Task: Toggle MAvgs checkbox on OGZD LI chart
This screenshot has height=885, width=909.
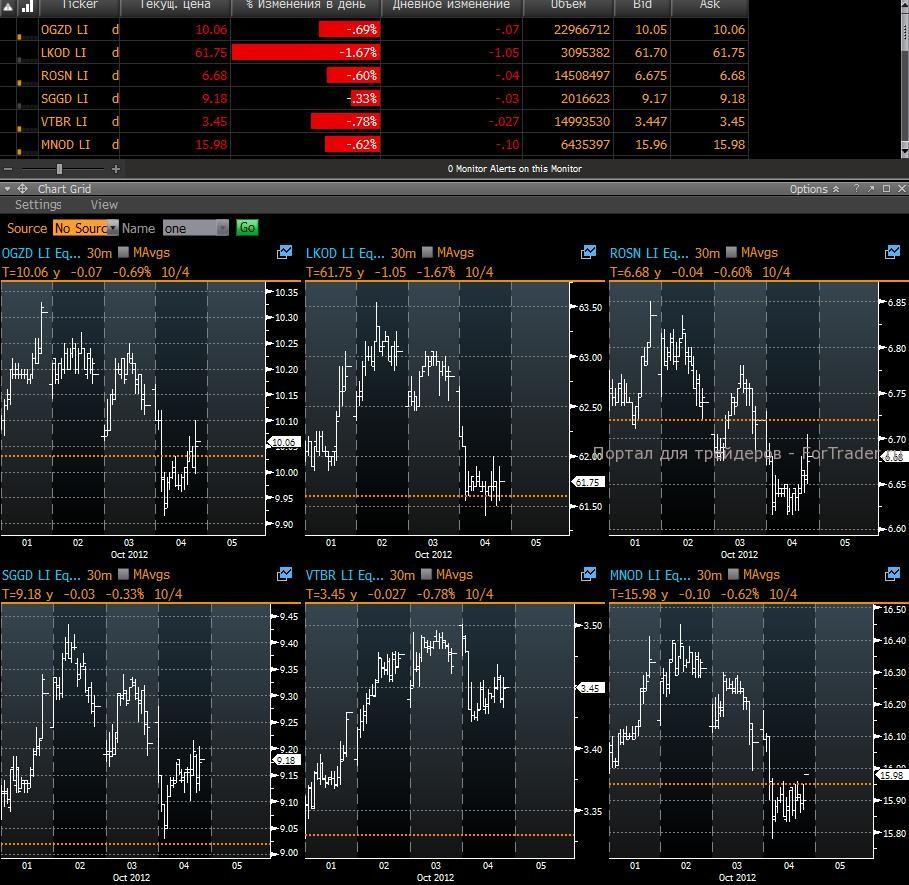Action: (x=123, y=252)
